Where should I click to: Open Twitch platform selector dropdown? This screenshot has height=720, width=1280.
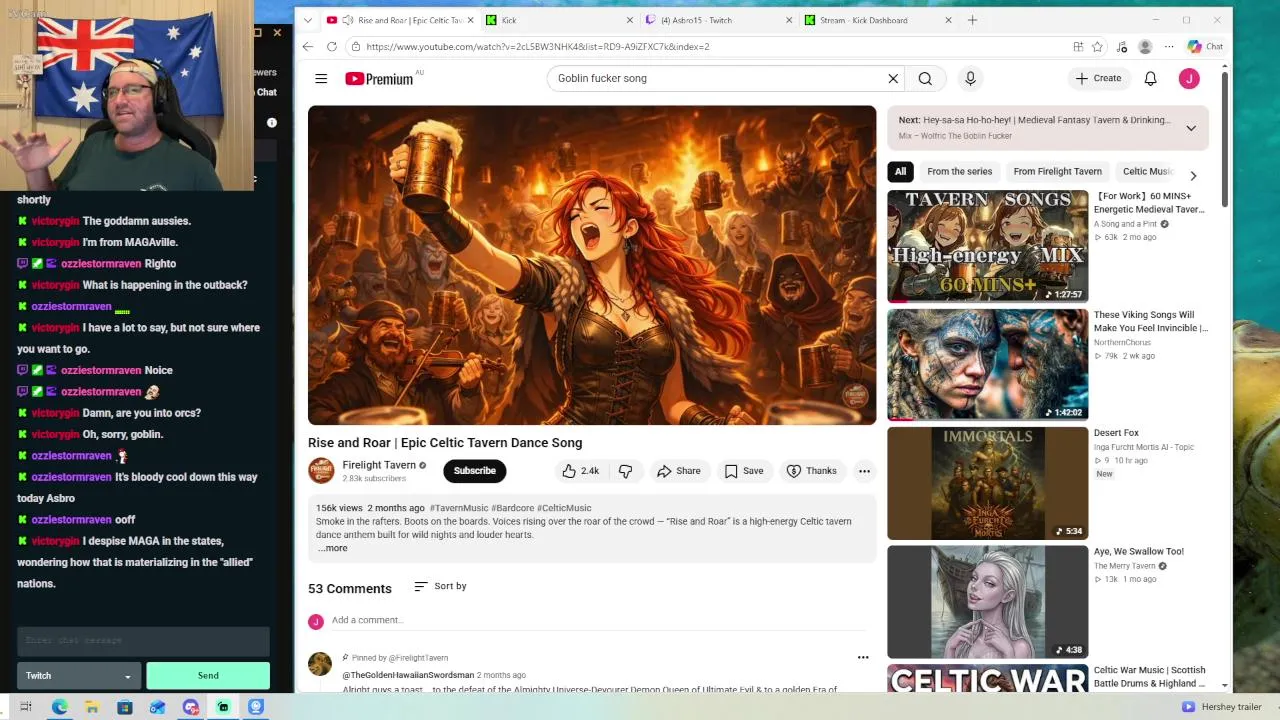pos(78,676)
